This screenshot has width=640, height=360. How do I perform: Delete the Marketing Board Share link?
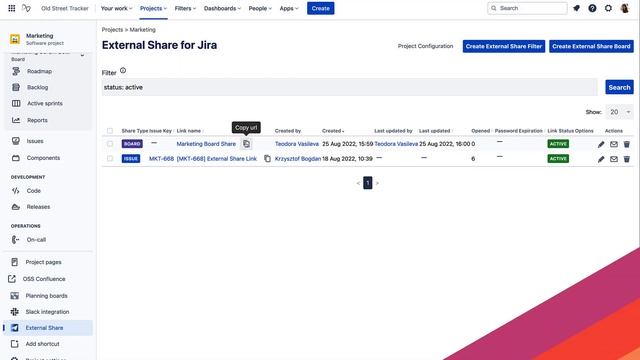[627, 144]
